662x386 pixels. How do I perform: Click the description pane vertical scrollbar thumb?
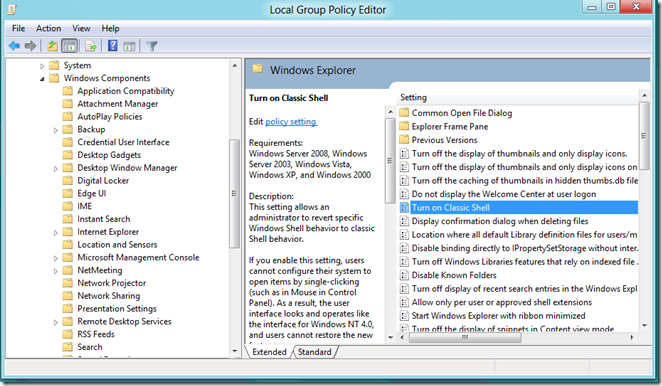pos(390,160)
